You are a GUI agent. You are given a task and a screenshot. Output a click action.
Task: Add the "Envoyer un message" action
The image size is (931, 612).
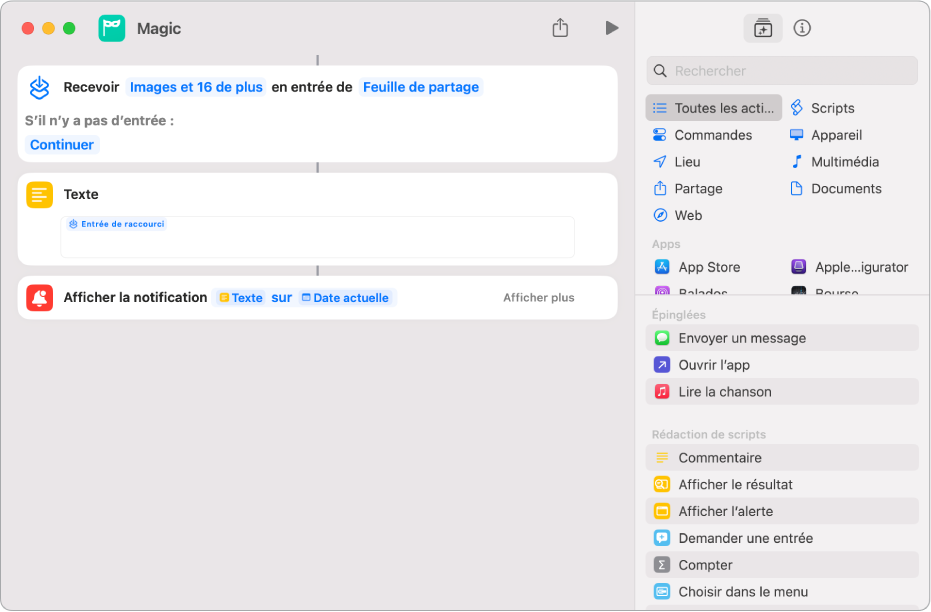pos(781,338)
